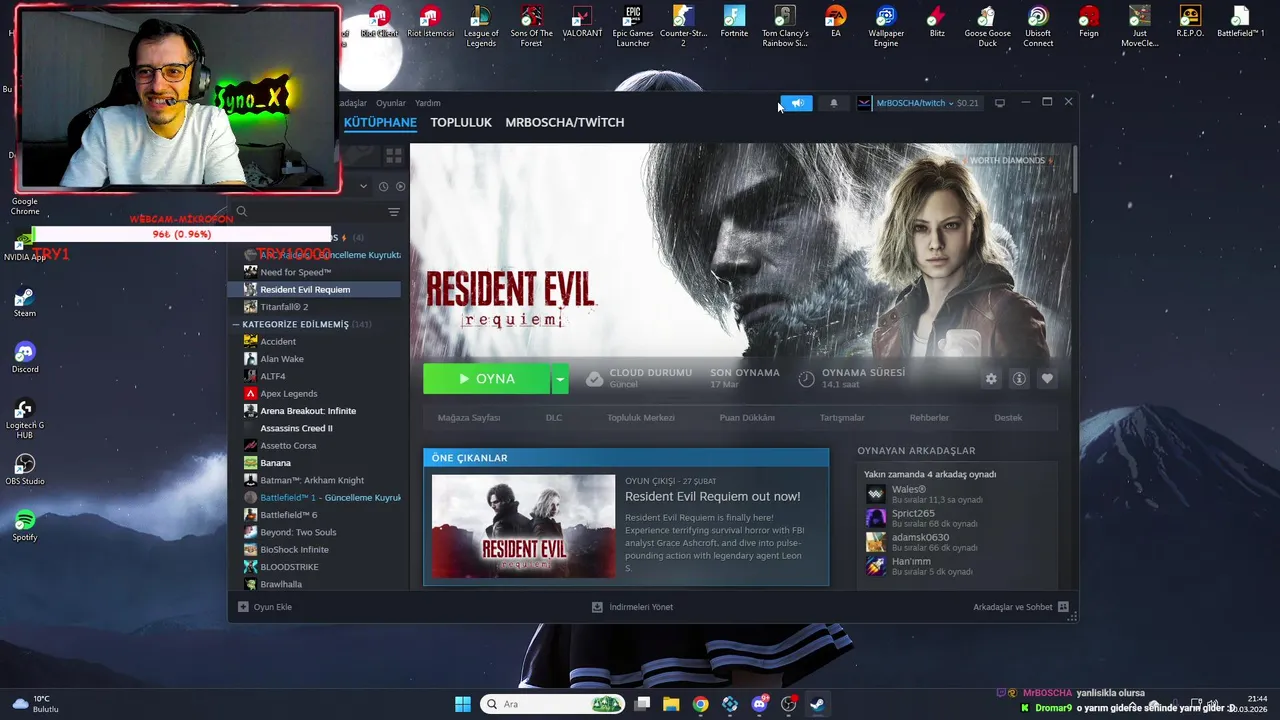Open the Topluluk Merkezi link
Image resolution: width=1280 pixels, height=720 pixels.
click(x=641, y=418)
